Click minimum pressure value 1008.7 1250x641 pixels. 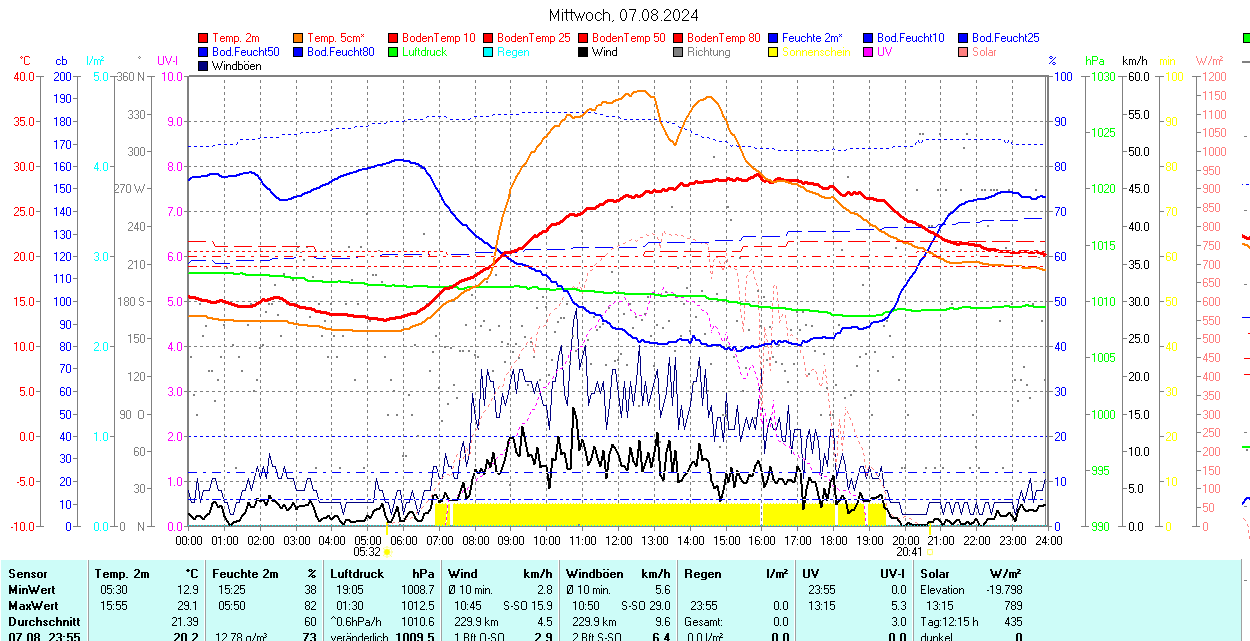(x=417, y=590)
